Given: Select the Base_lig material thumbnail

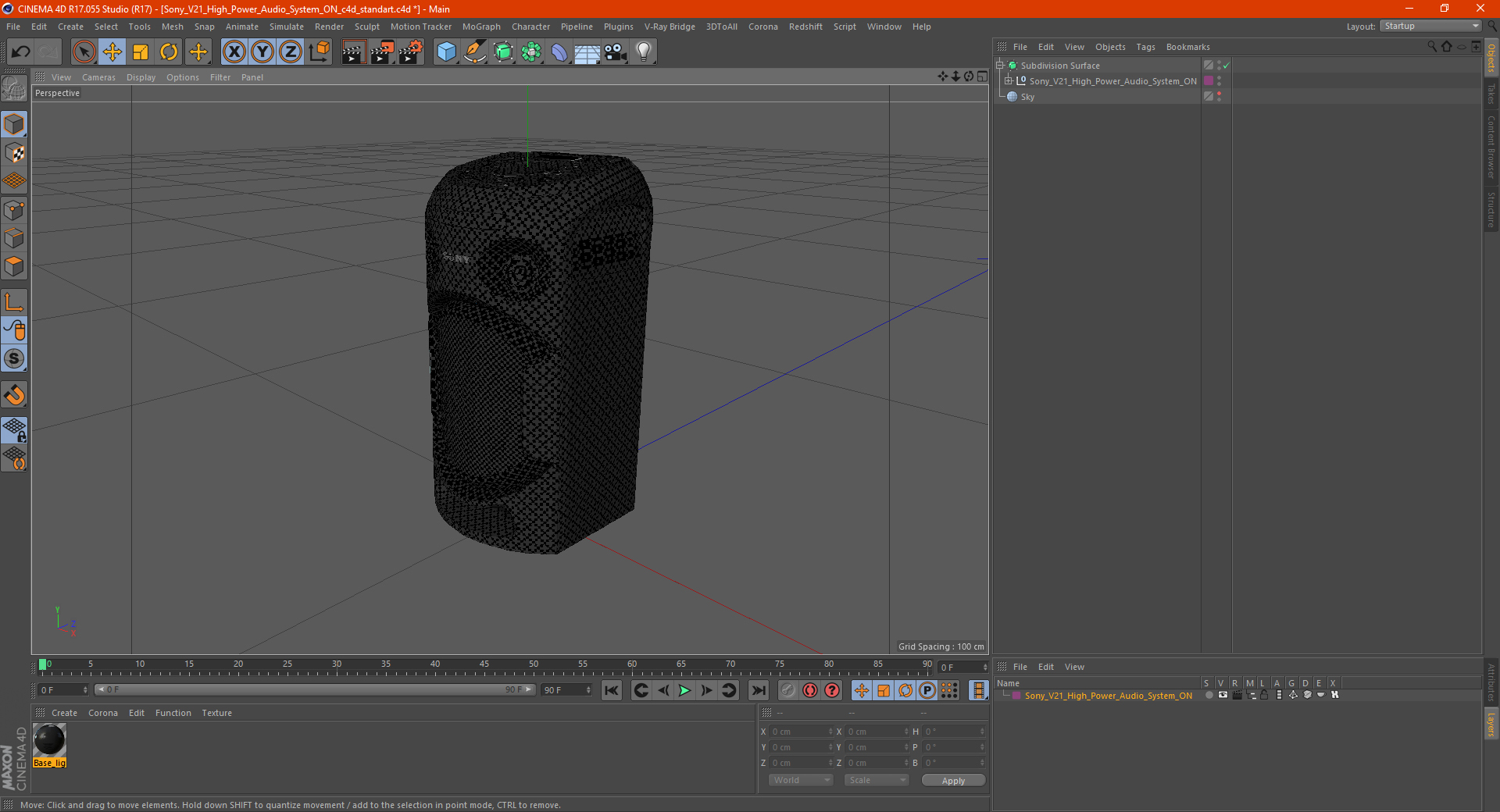Looking at the screenshot, I should [49, 740].
